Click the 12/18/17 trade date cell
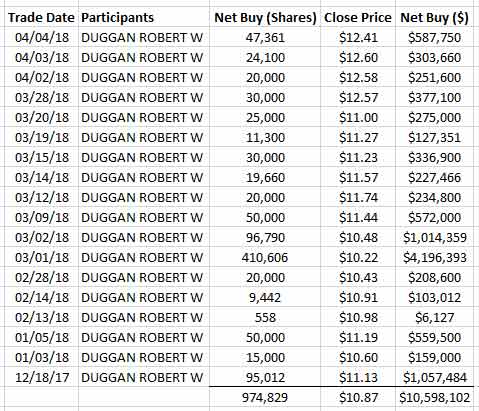The height and width of the screenshot is (411, 479). pyautogui.click(x=42, y=377)
